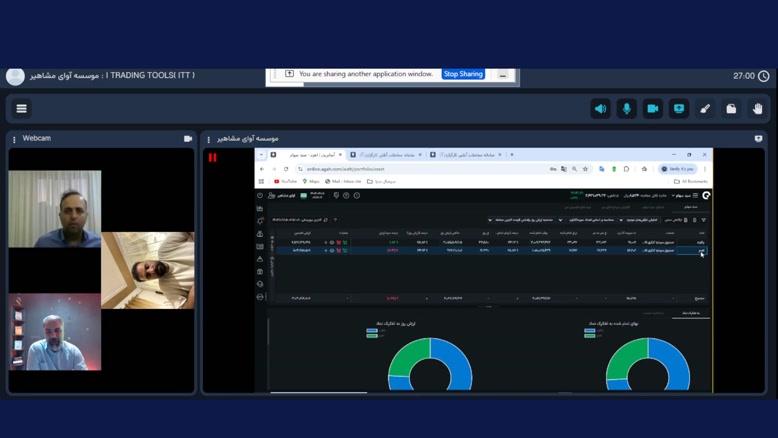Toggle the microphone
The height and width of the screenshot is (438, 778).
pos(626,108)
